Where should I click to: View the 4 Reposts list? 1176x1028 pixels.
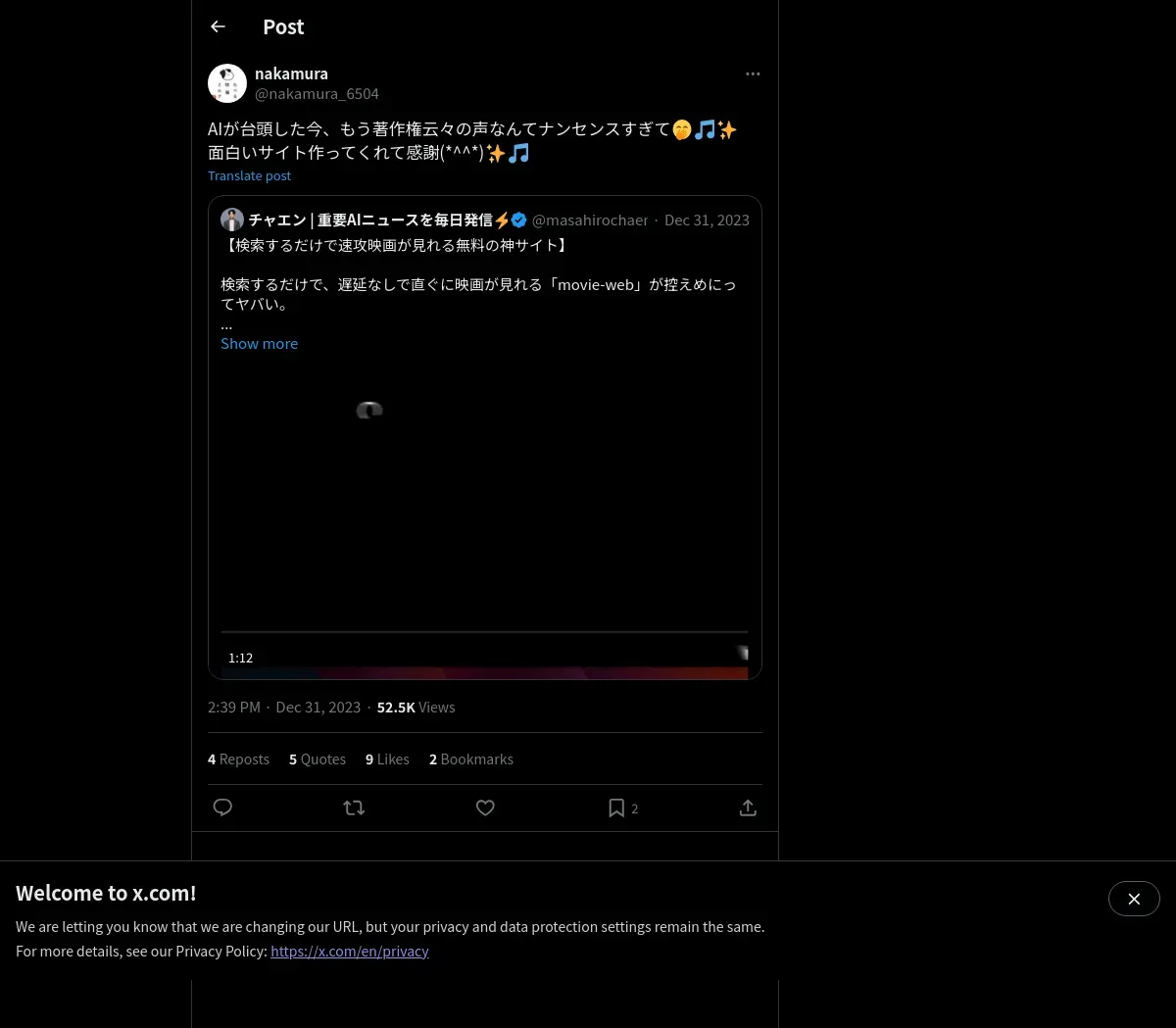[238, 759]
